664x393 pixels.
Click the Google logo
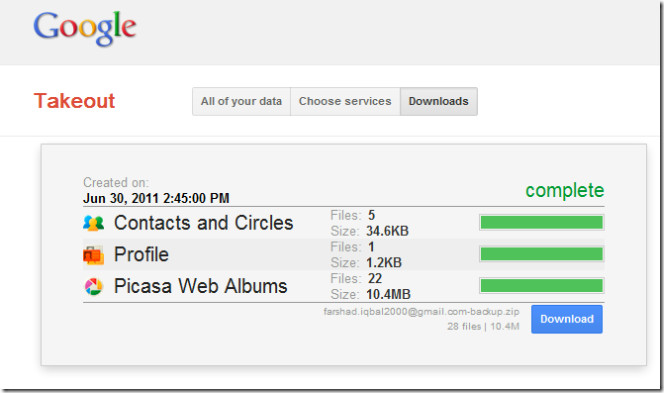click(85, 28)
